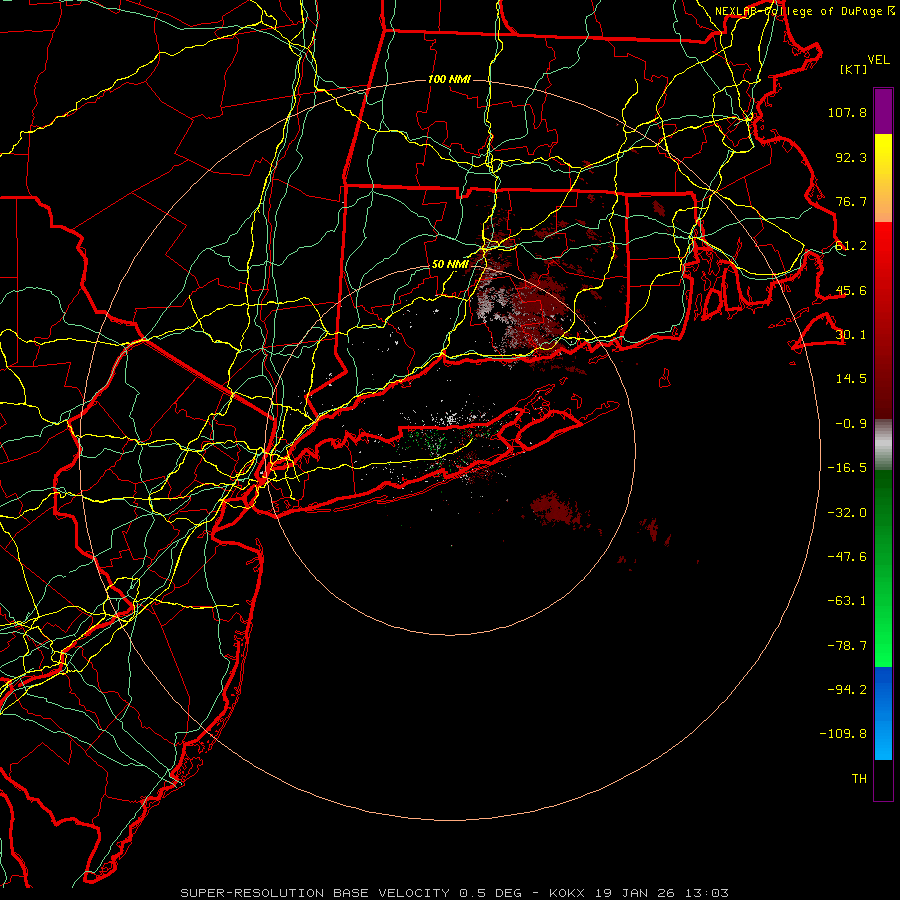Select the 45.6 legend value
The image size is (900, 900).
tap(851, 290)
